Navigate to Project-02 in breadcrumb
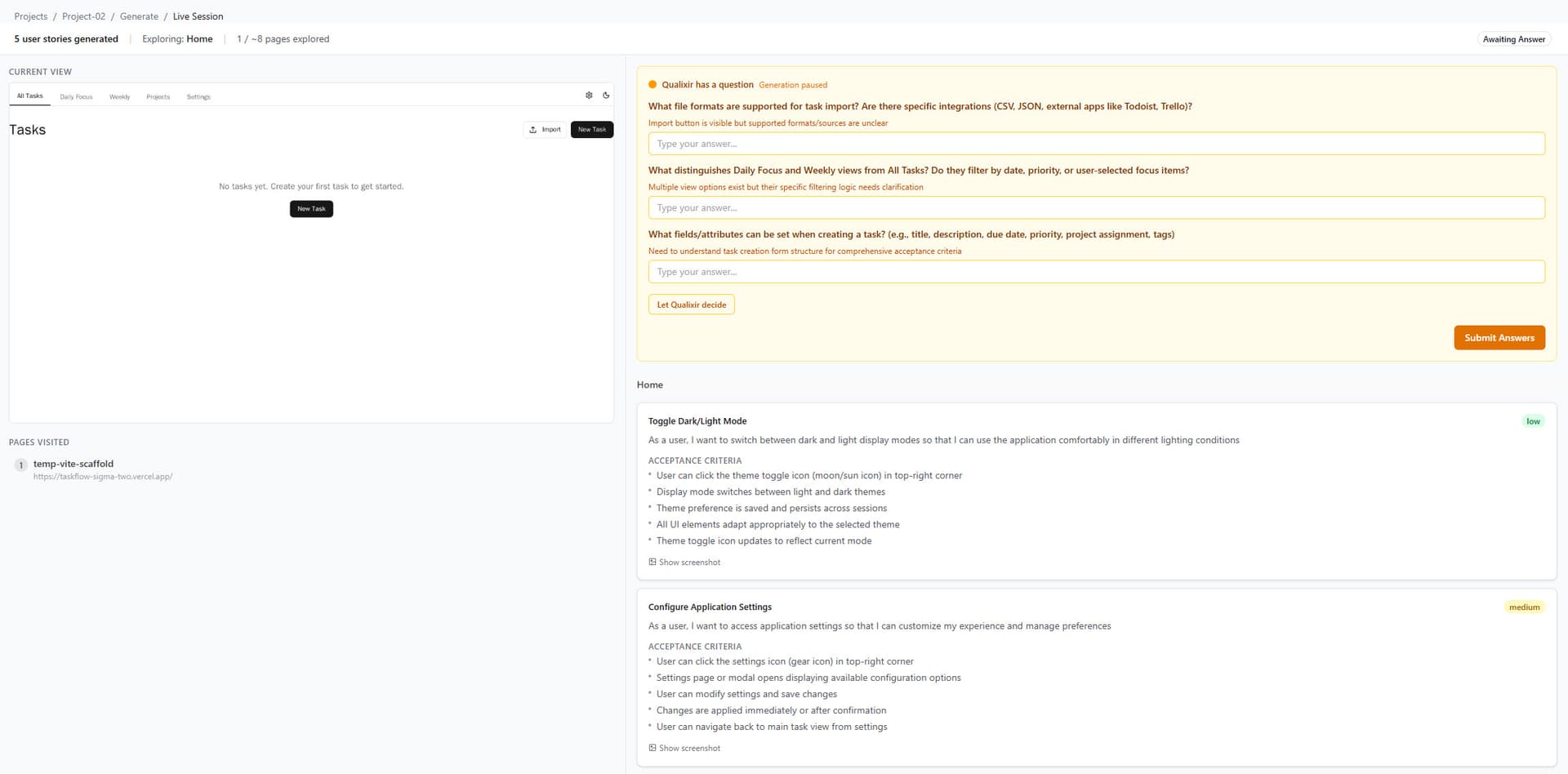 (83, 16)
